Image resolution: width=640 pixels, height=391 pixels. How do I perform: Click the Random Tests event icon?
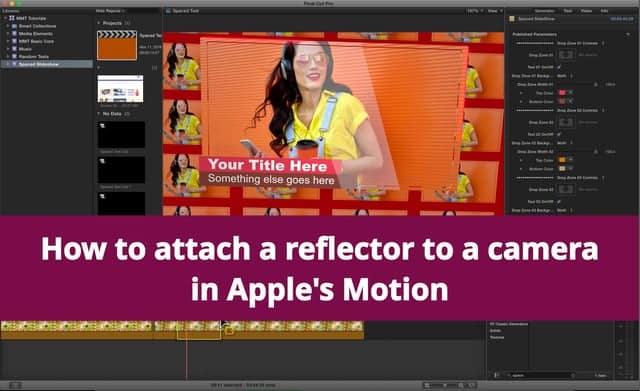[14, 57]
